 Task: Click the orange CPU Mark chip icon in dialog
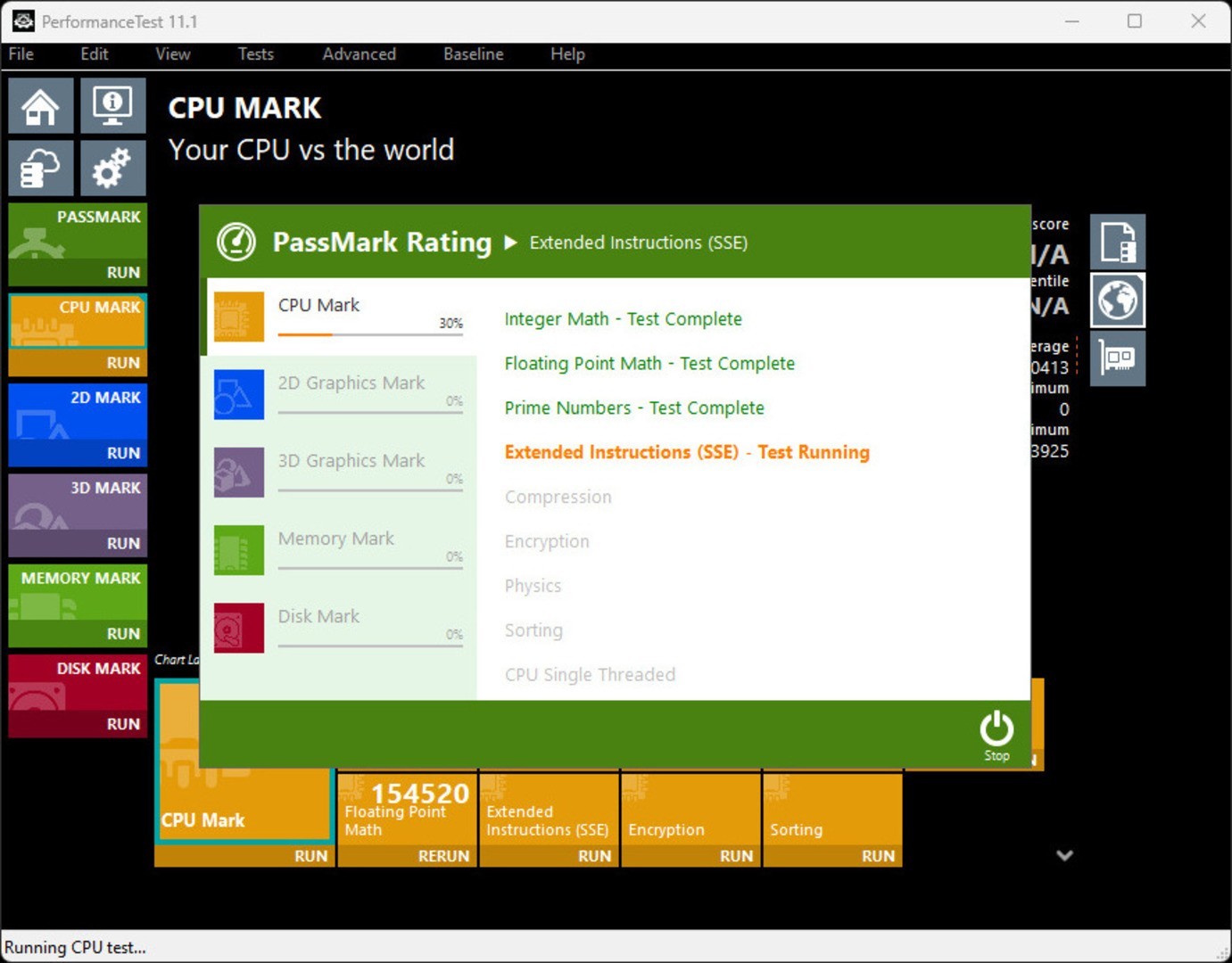(x=239, y=317)
